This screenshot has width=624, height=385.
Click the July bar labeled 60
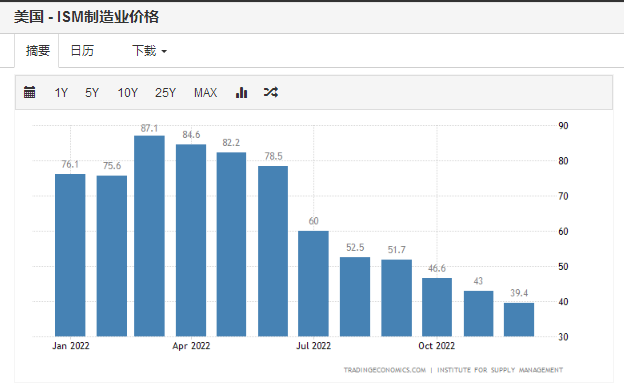[313, 283]
